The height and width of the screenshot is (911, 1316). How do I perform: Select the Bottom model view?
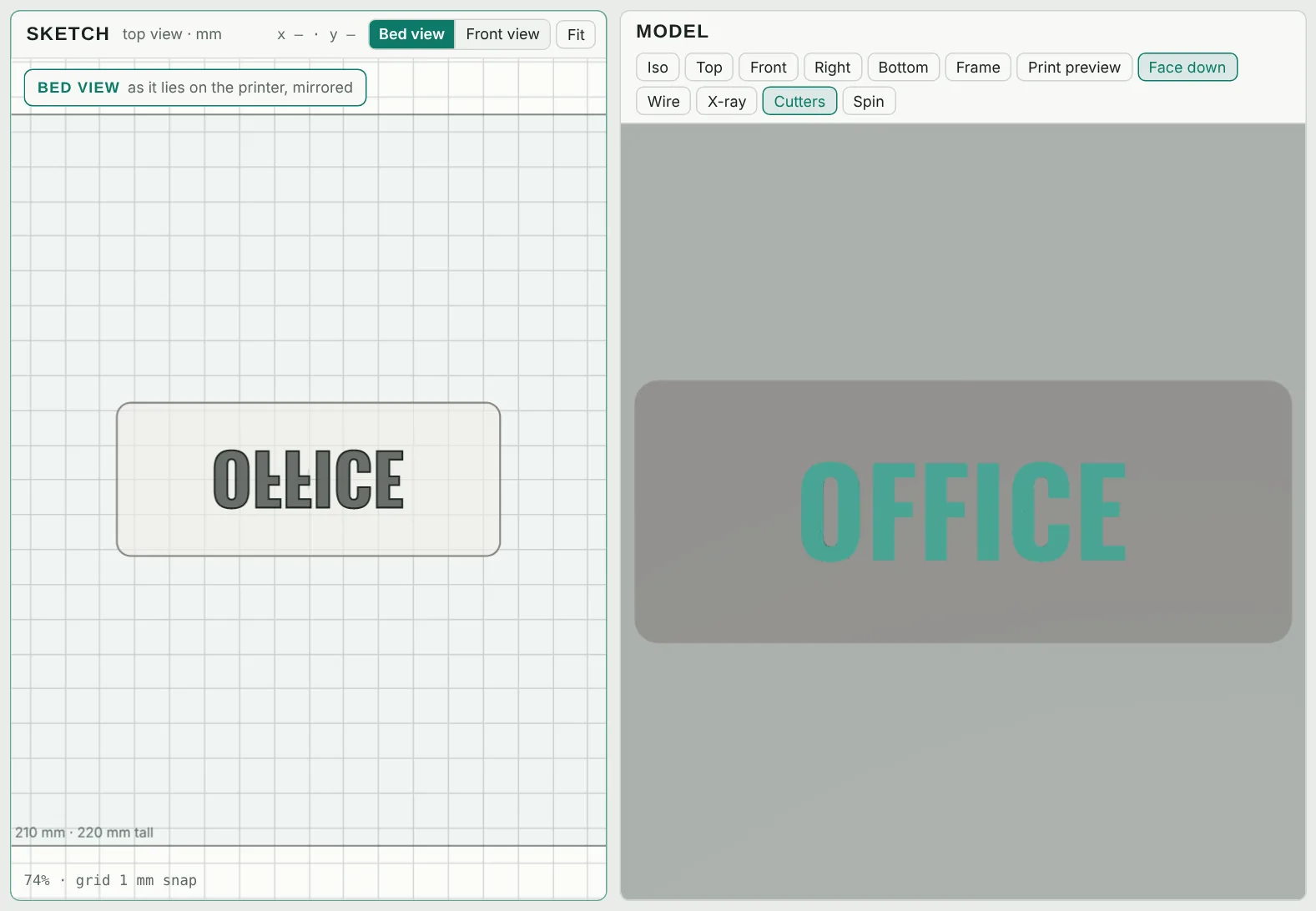pos(903,68)
